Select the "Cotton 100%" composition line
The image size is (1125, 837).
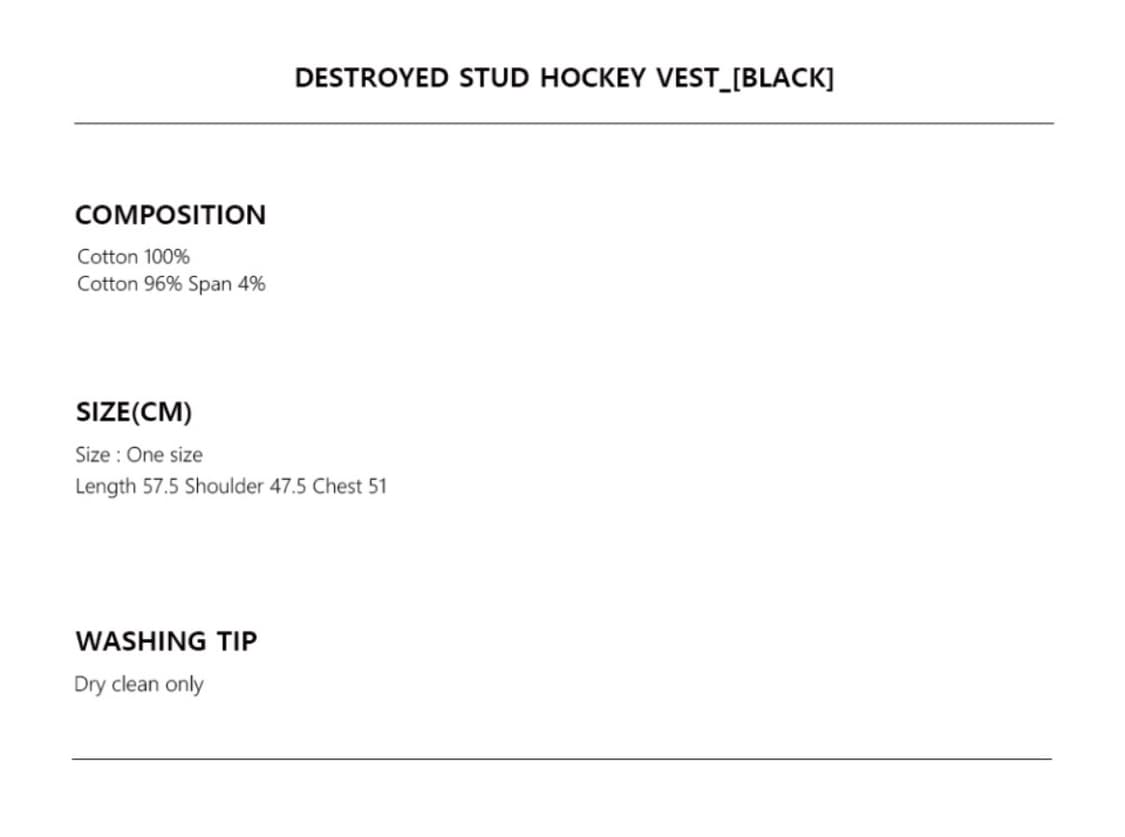(x=133, y=257)
